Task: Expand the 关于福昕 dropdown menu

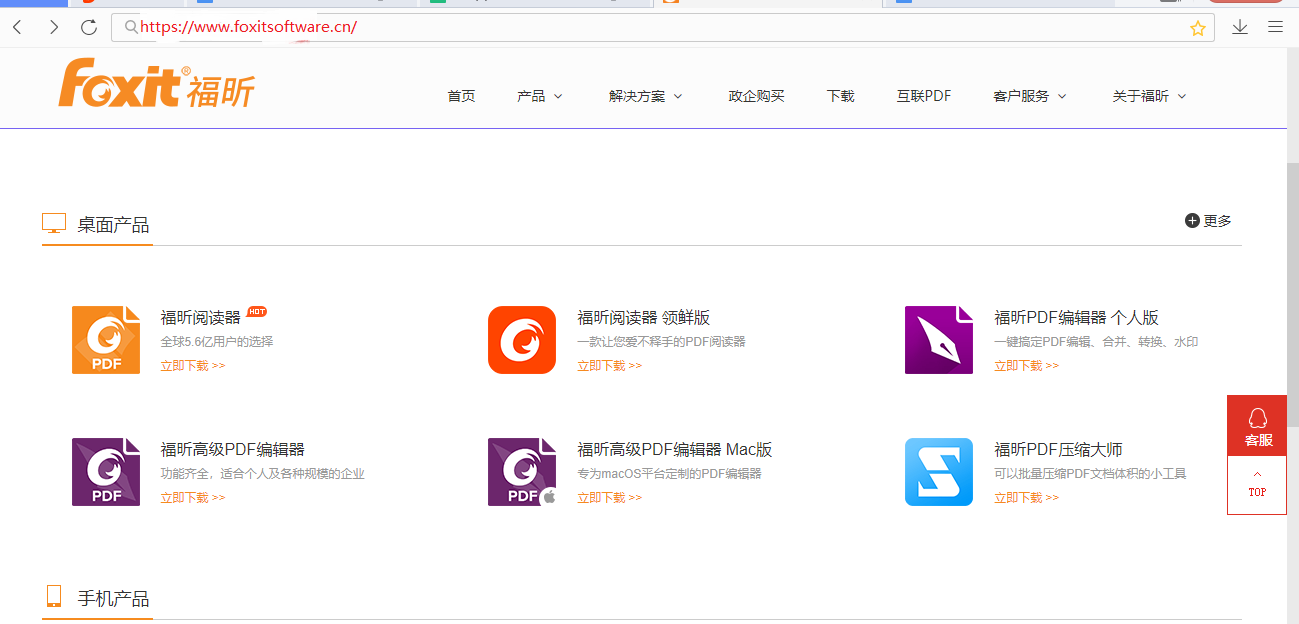Action: click(1149, 96)
